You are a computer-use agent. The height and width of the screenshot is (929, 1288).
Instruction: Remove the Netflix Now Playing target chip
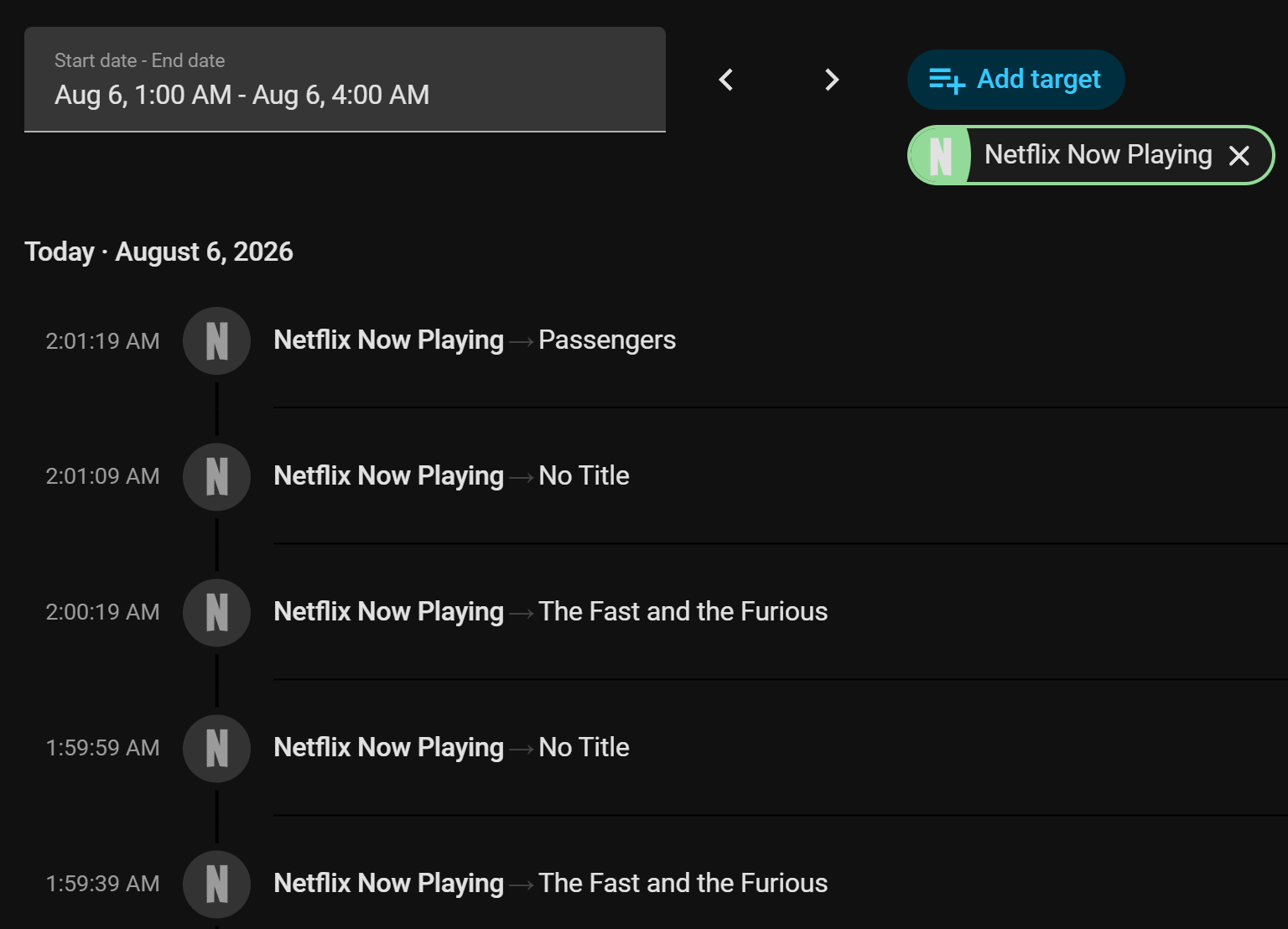(x=1239, y=155)
